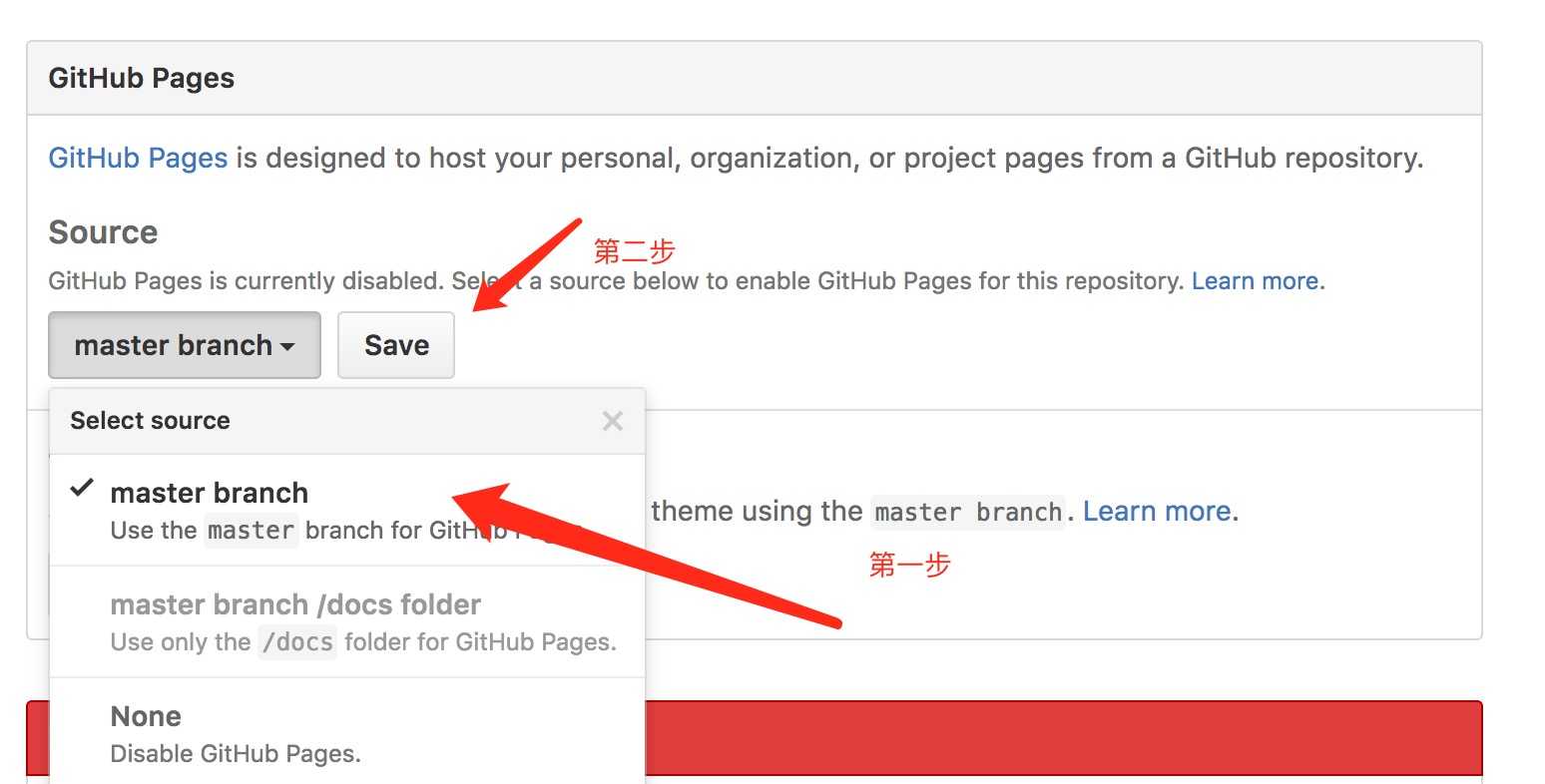1545x784 pixels.
Task: Click the red 第一步 annotation
Action: (x=909, y=566)
